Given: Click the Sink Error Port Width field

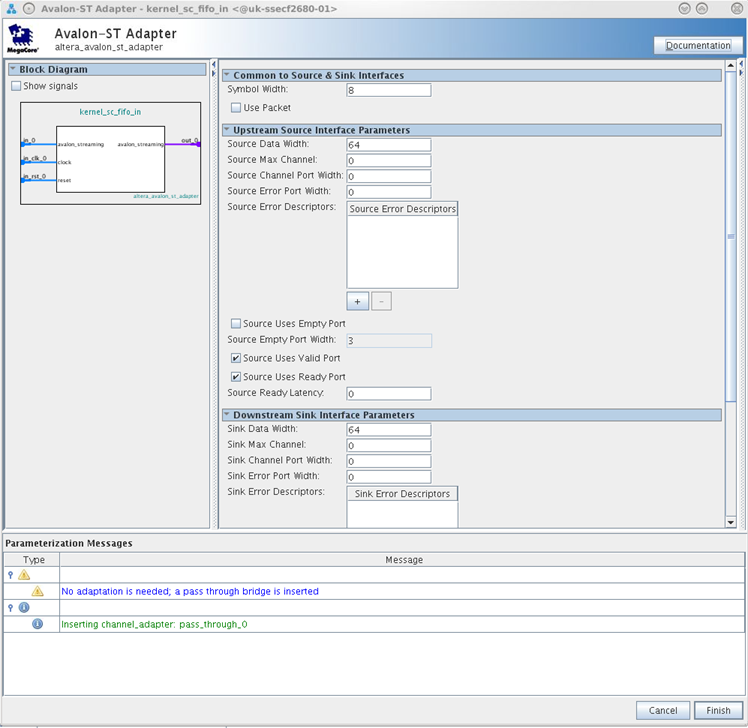Looking at the screenshot, I should (389, 477).
